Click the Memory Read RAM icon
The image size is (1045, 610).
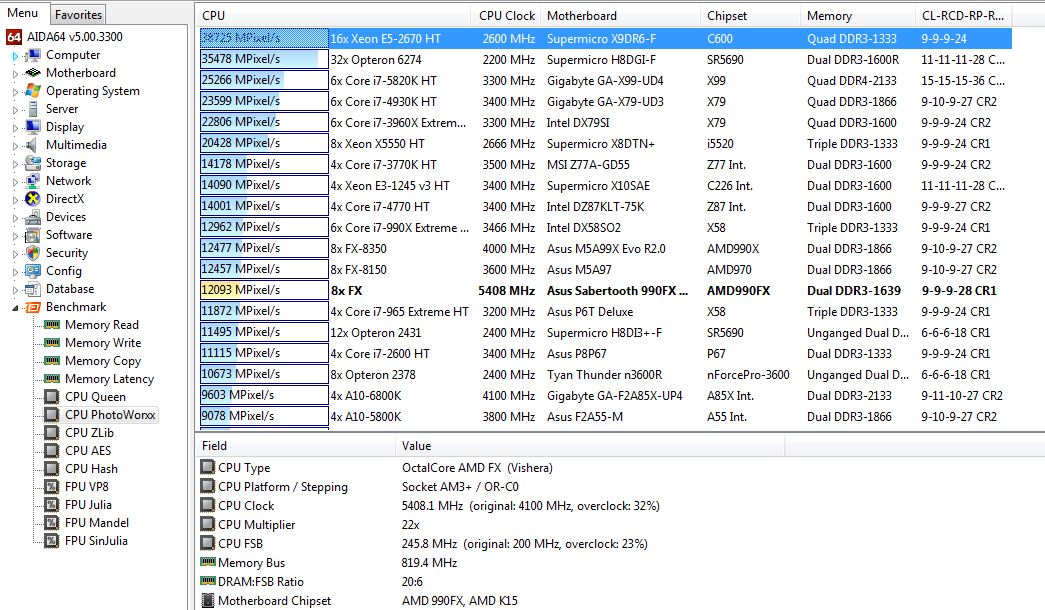(x=51, y=325)
